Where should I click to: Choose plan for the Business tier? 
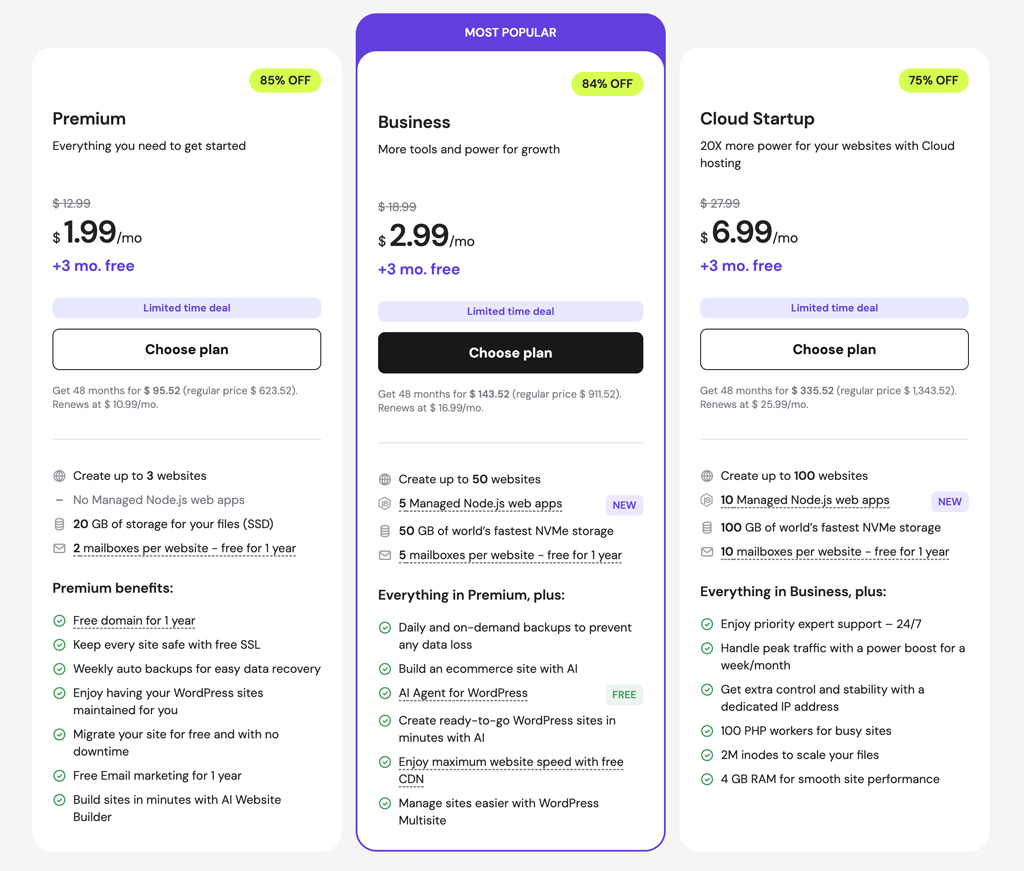pos(510,353)
